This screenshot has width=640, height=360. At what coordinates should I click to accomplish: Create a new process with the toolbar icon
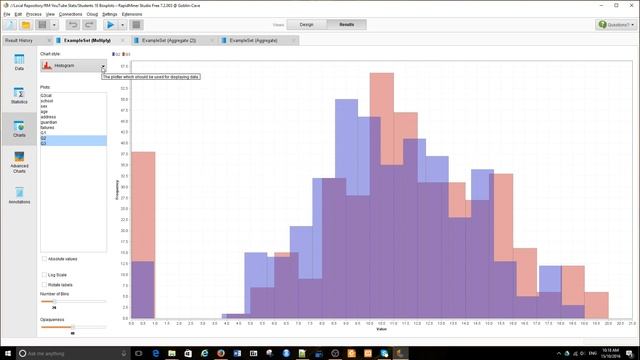pyautogui.click(x=10, y=25)
